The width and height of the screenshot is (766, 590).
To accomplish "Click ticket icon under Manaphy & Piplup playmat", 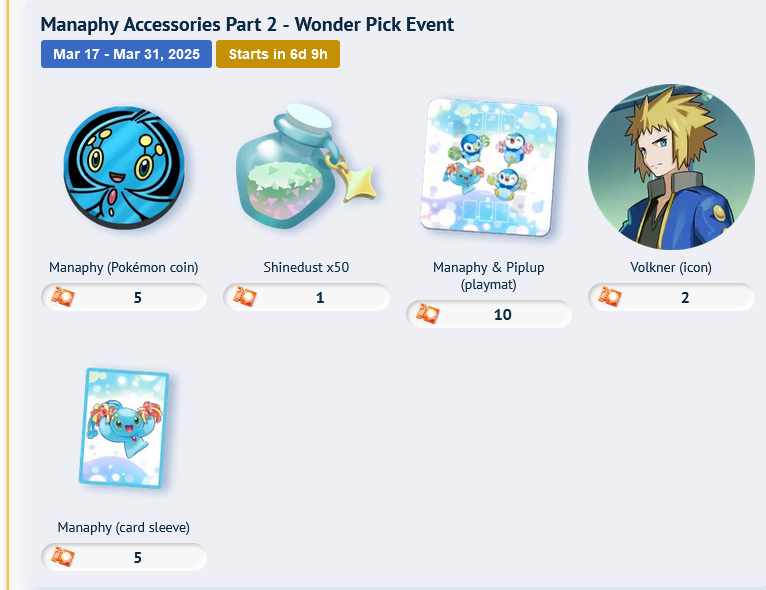I will click(x=427, y=314).
